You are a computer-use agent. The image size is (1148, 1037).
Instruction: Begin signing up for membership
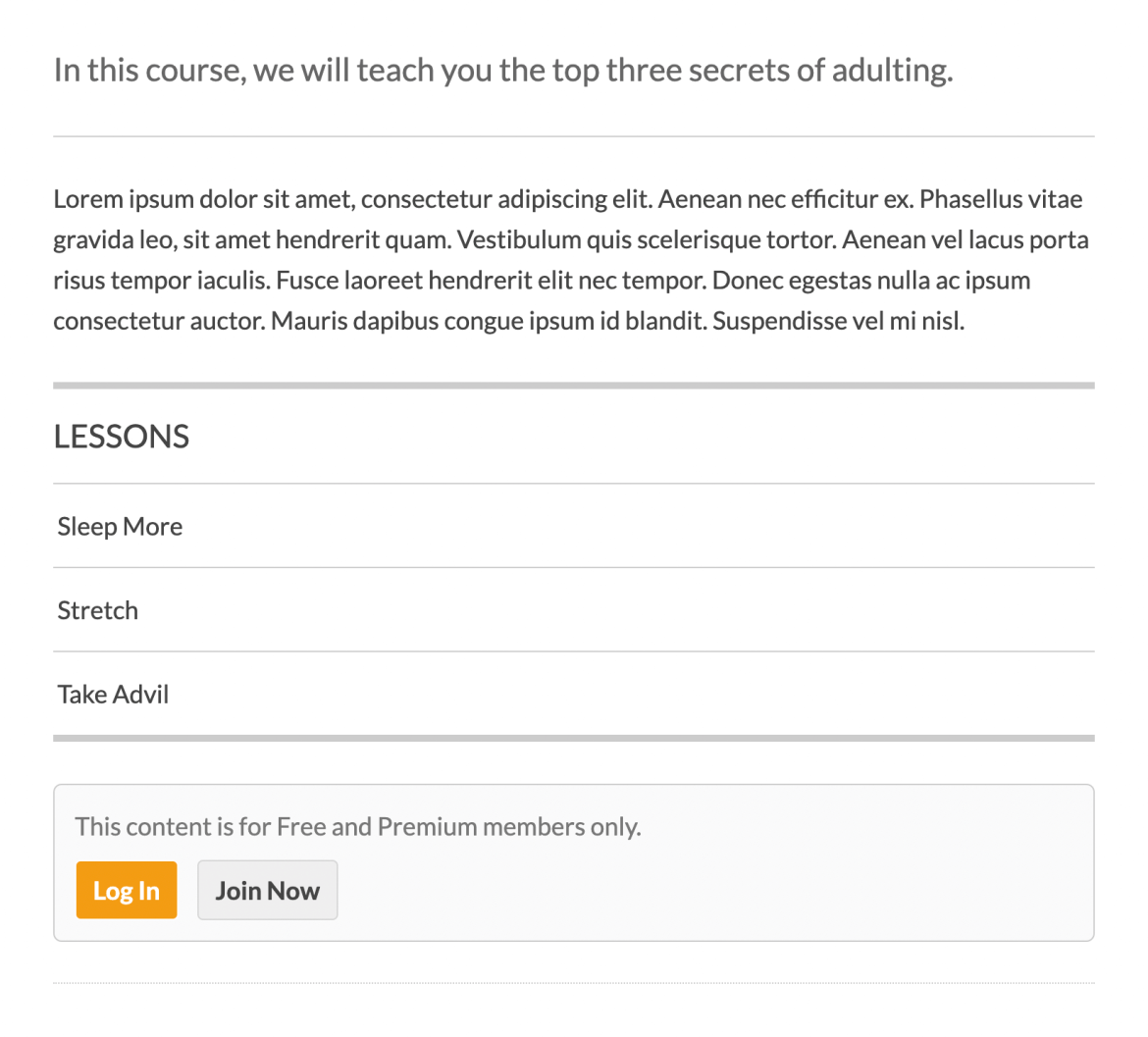click(x=267, y=890)
